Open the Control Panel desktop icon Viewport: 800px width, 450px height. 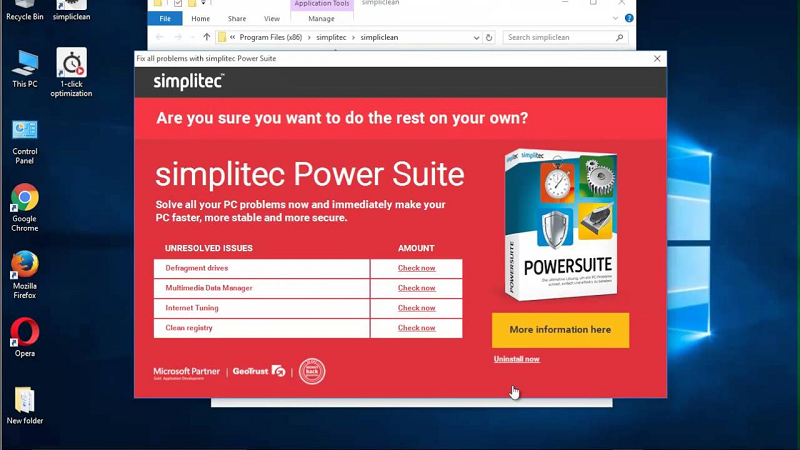pos(24,142)
